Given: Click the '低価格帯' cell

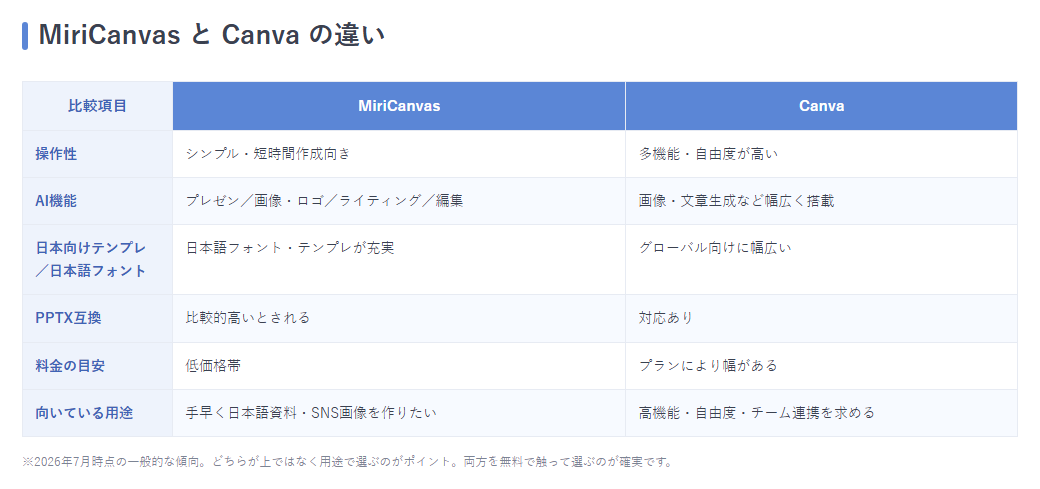Looking at the screenshot, I should point(399,366).
